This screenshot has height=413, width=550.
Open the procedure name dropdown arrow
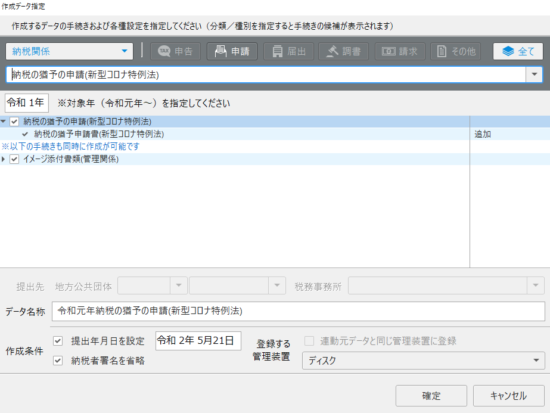(534, 74)
